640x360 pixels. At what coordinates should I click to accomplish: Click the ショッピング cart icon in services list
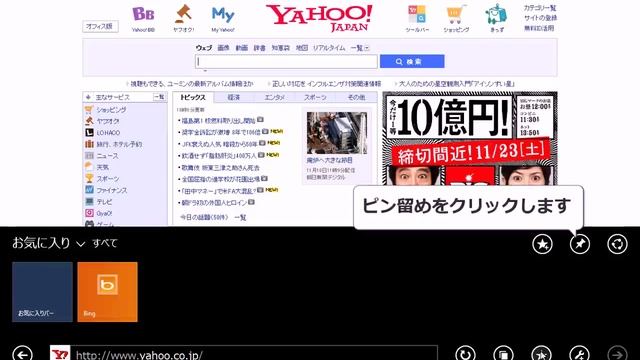[x=89, y=110]
